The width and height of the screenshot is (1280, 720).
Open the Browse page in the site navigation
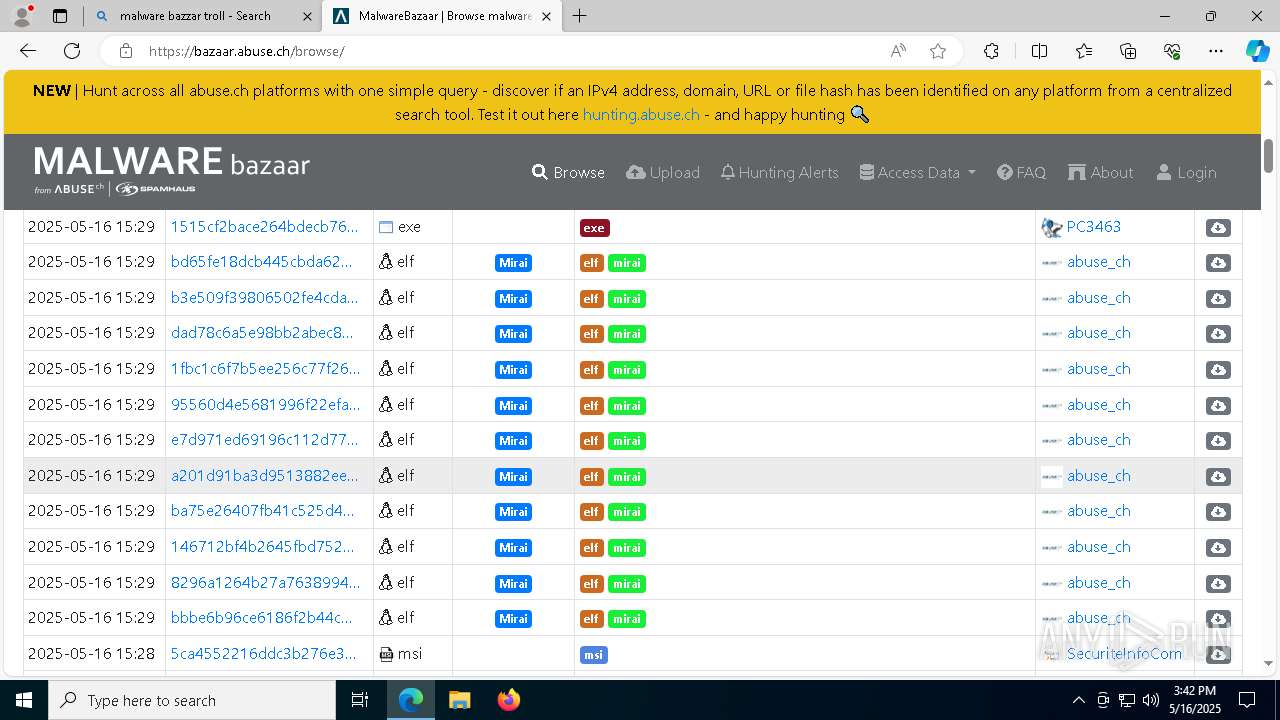568,172
